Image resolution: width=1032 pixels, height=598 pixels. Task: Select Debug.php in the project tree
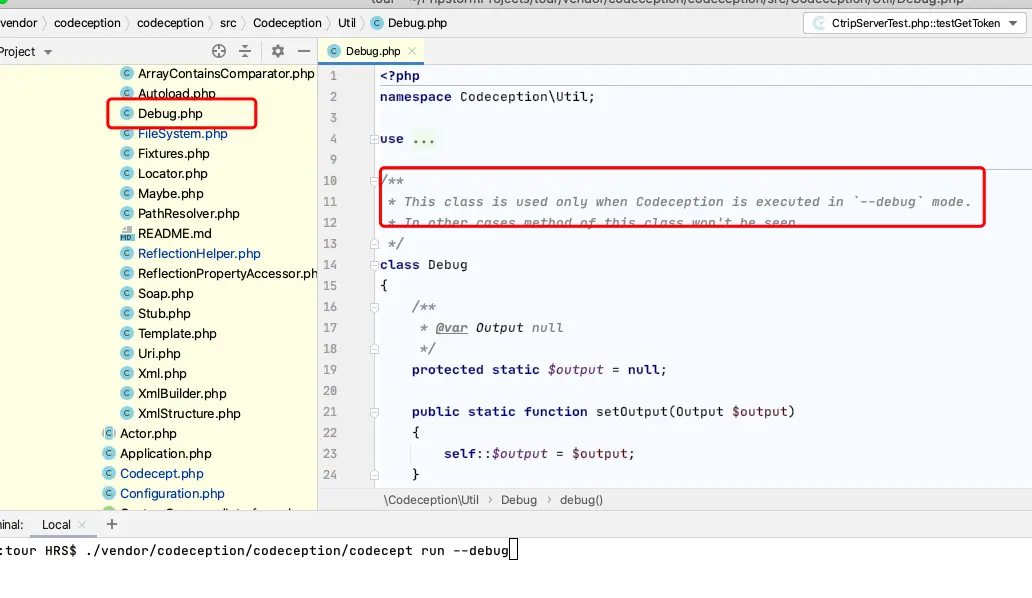pos(170,114)
